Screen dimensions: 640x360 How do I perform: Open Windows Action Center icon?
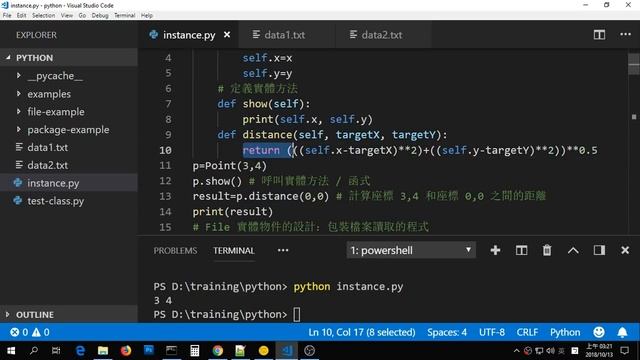coord(624,351)
